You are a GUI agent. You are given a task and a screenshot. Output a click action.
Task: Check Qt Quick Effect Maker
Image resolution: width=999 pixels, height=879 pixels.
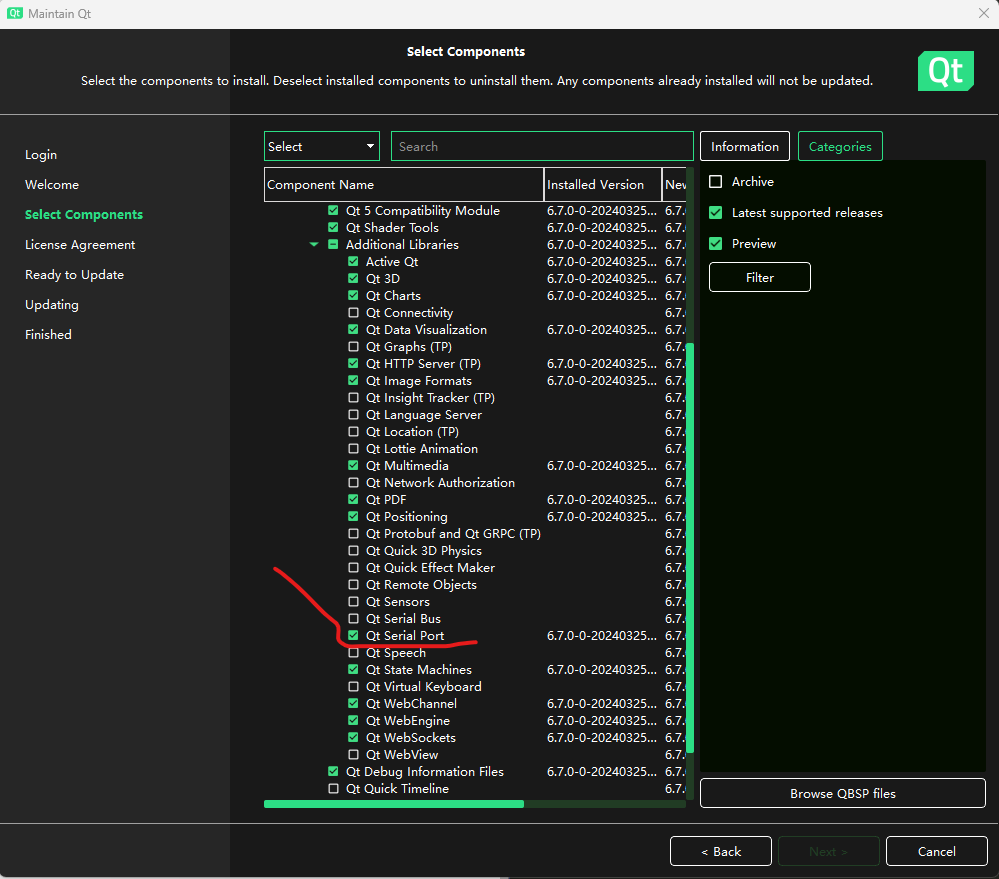[x=353, y=568]
